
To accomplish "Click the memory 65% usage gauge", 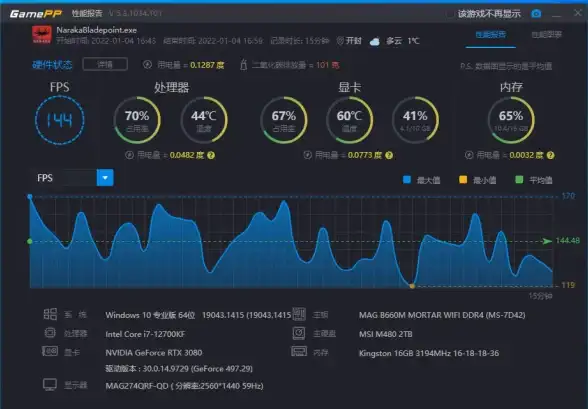I will click(511, 120).
